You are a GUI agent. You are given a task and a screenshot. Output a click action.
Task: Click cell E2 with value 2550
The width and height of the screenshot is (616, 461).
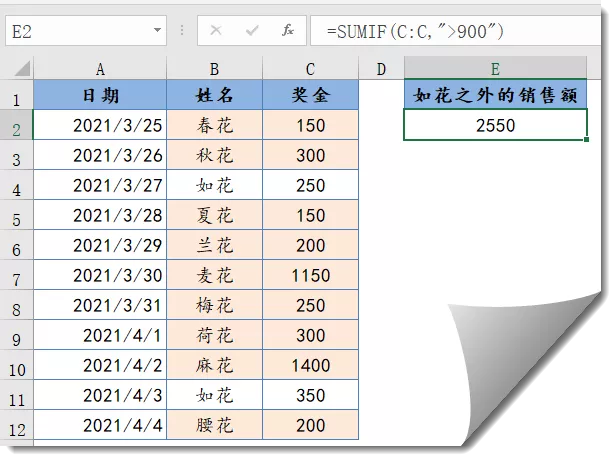[x=496, y=126]
